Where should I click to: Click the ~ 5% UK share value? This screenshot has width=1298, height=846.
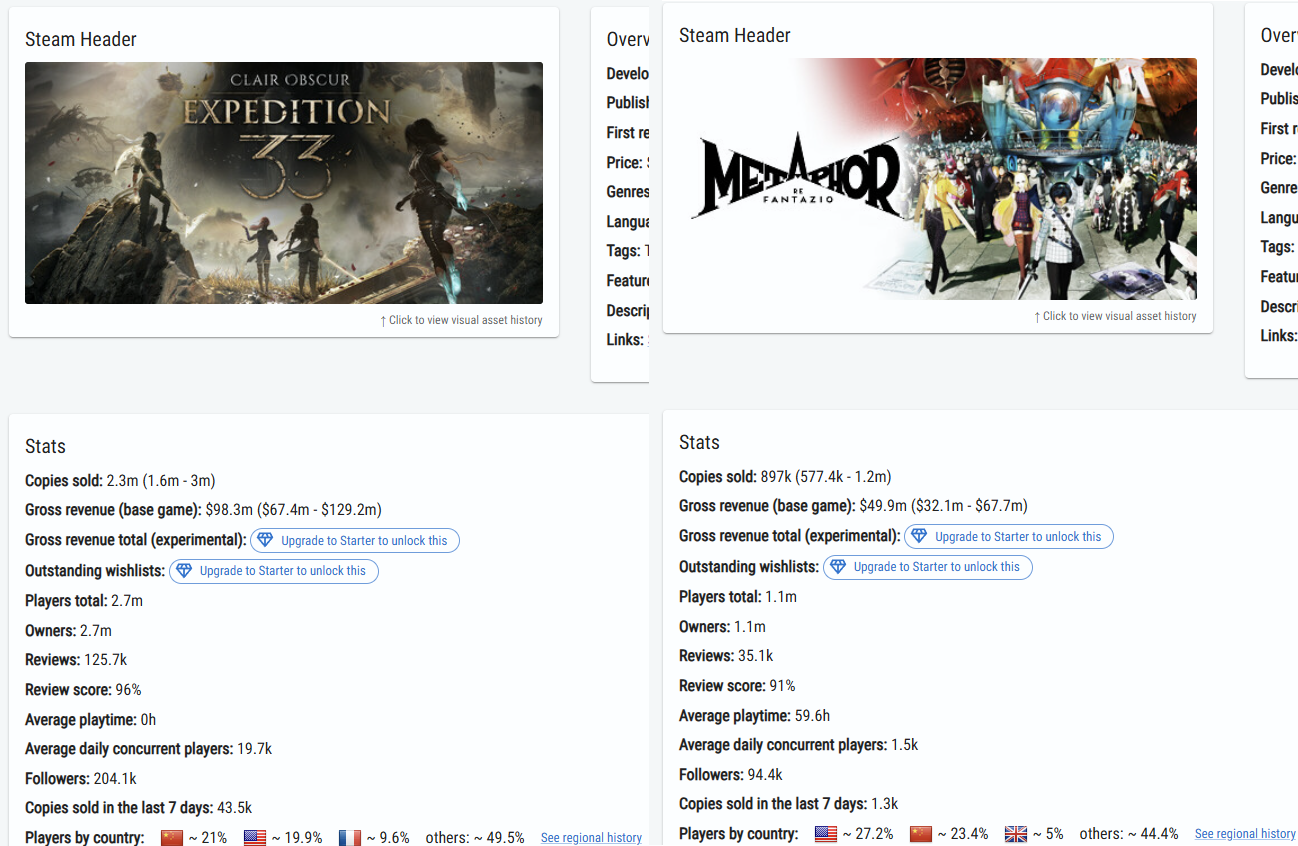(x=1048, y=834)
